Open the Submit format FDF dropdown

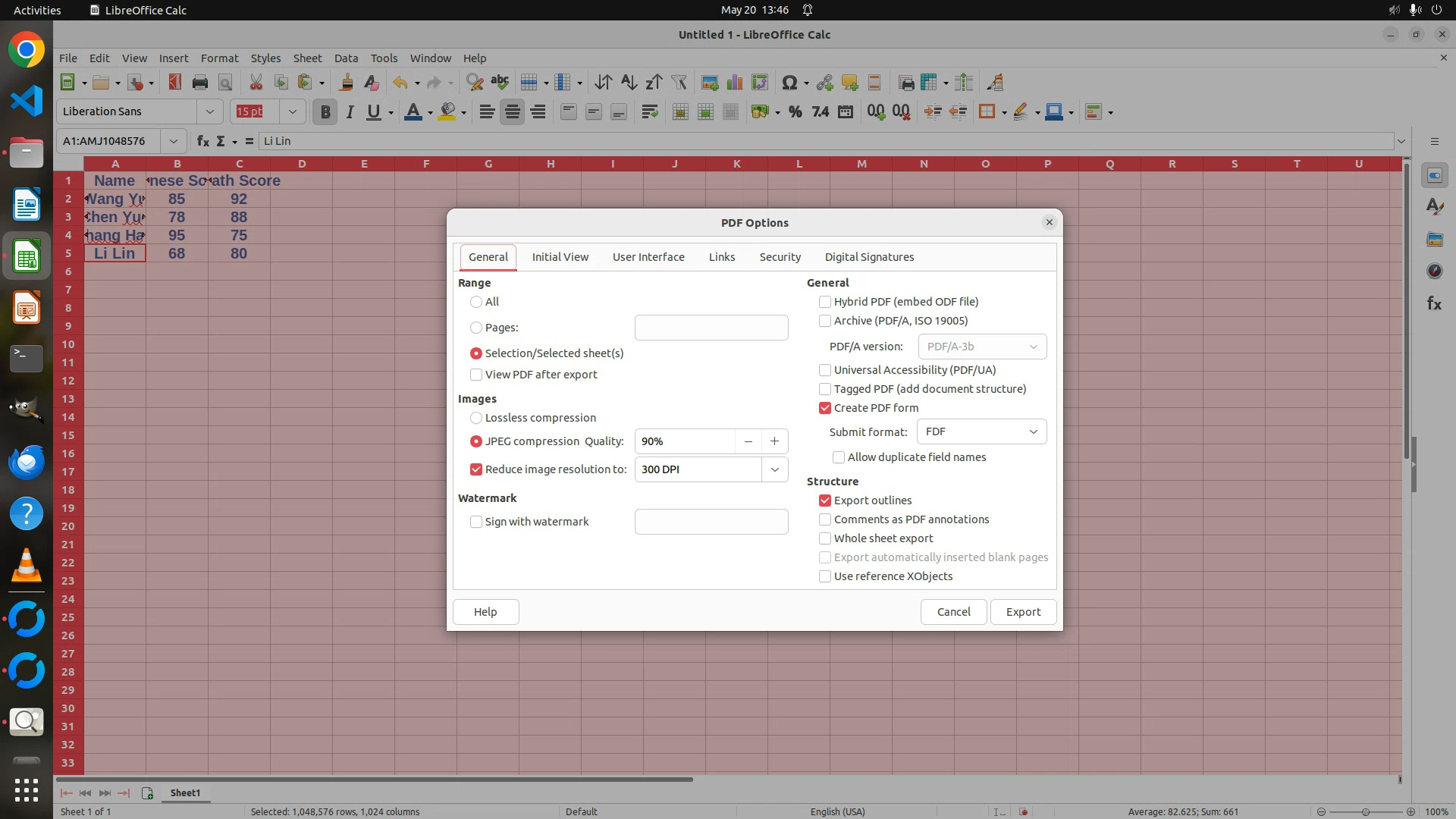coord(981,431)
